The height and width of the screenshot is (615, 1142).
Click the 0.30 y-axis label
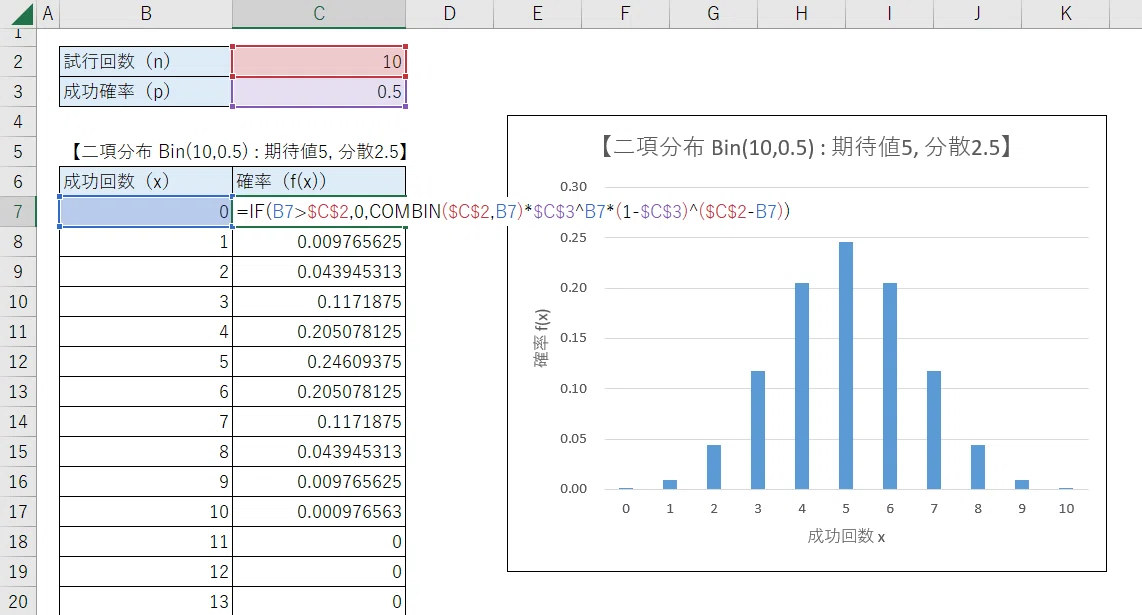573,187
